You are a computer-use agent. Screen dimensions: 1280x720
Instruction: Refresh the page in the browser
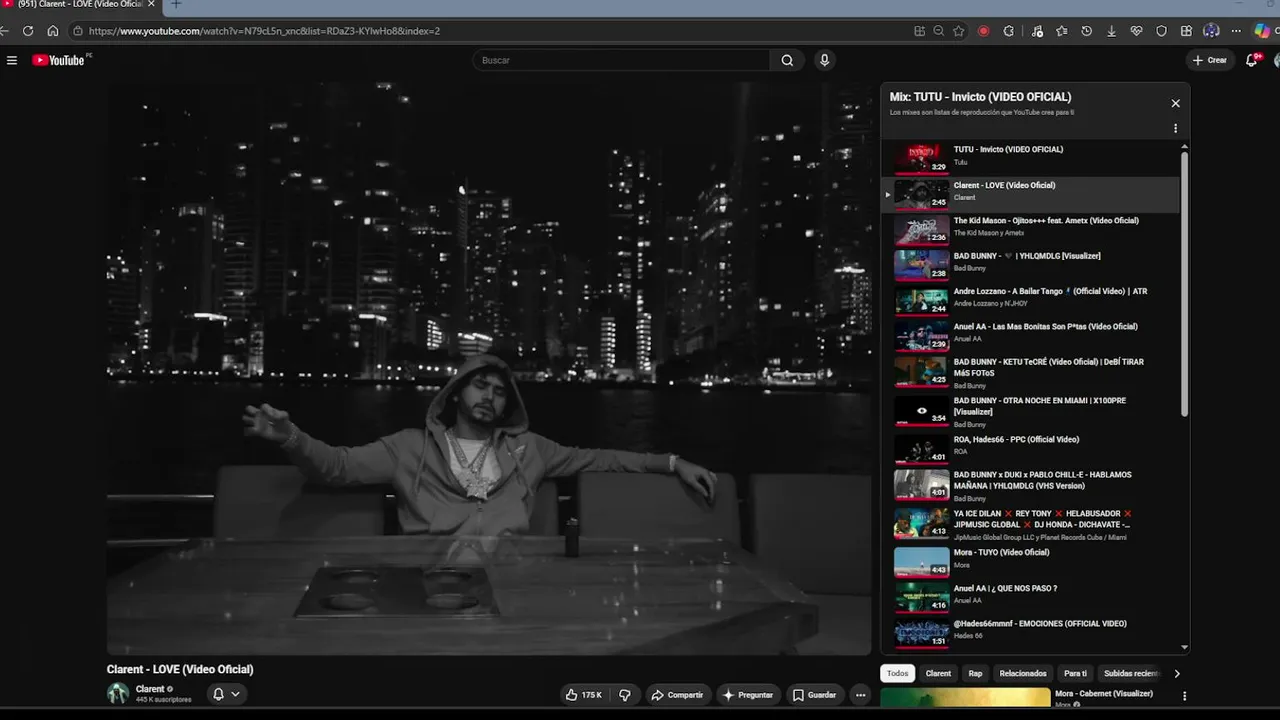[28, 31]
